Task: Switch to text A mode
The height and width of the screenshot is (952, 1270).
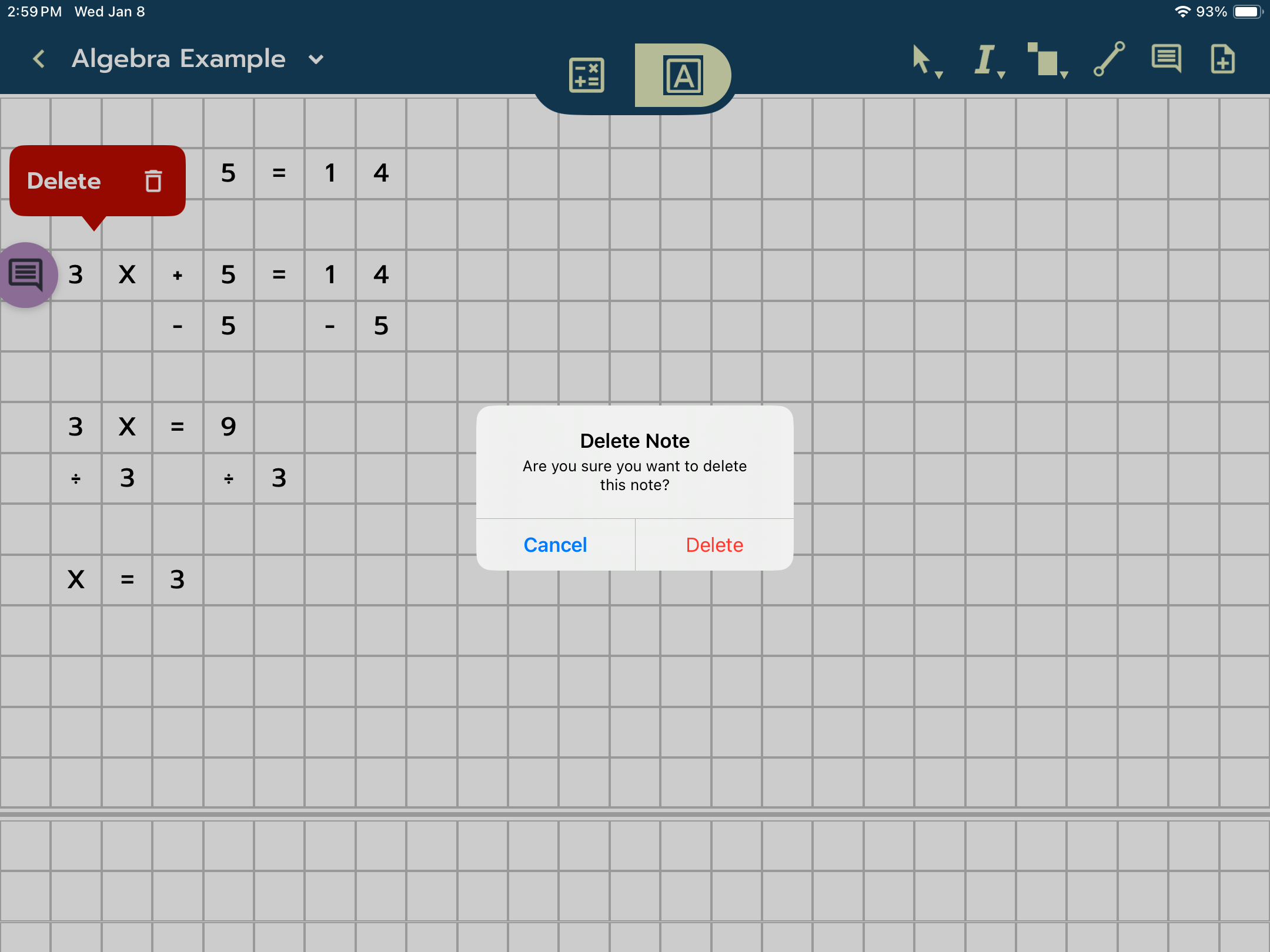Action: (x=682, y=75)
